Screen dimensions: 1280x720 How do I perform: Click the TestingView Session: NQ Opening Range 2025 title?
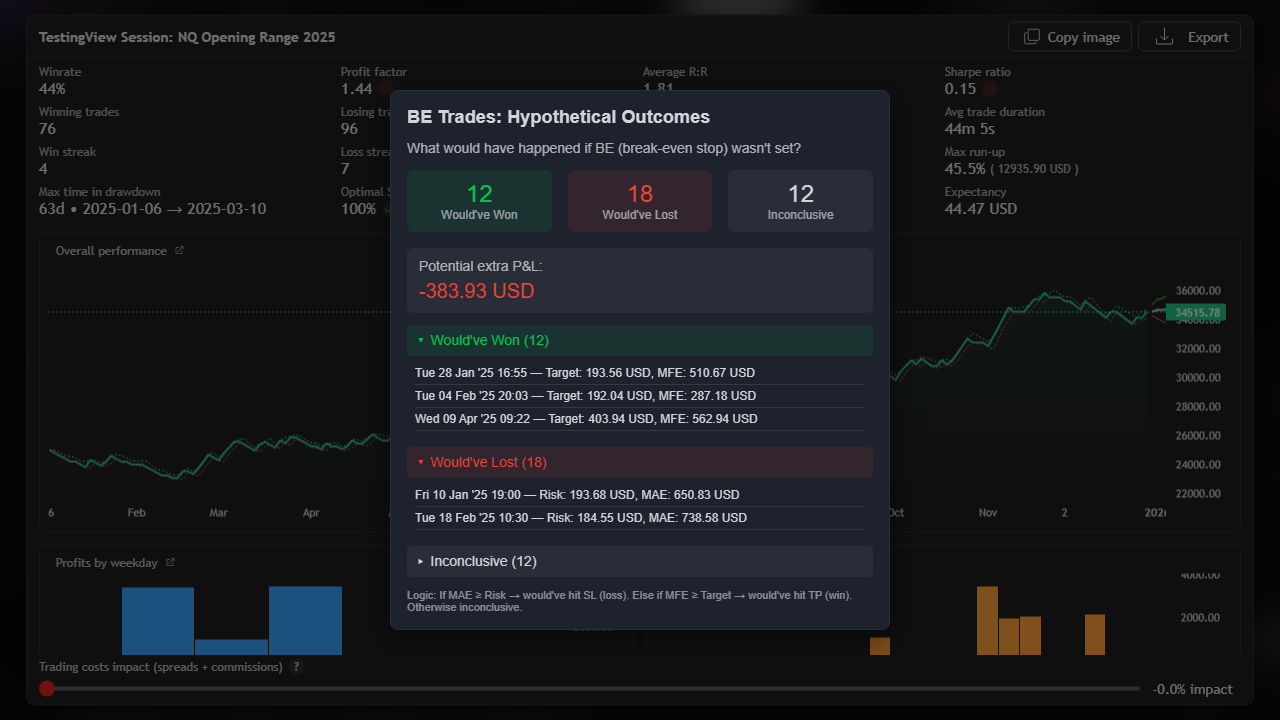pyautogui.click(x=187, y=37)
